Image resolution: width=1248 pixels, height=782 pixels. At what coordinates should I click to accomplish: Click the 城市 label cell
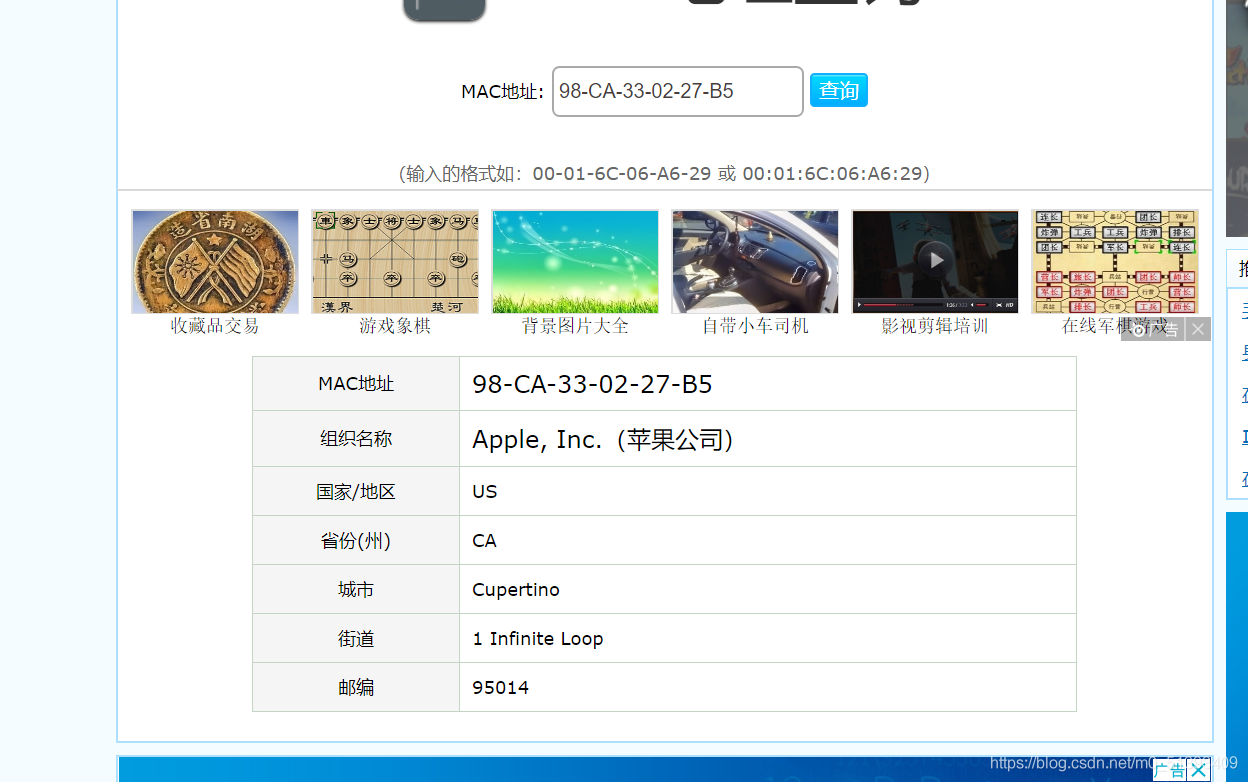pyautogui.click(x=356, y=589)
